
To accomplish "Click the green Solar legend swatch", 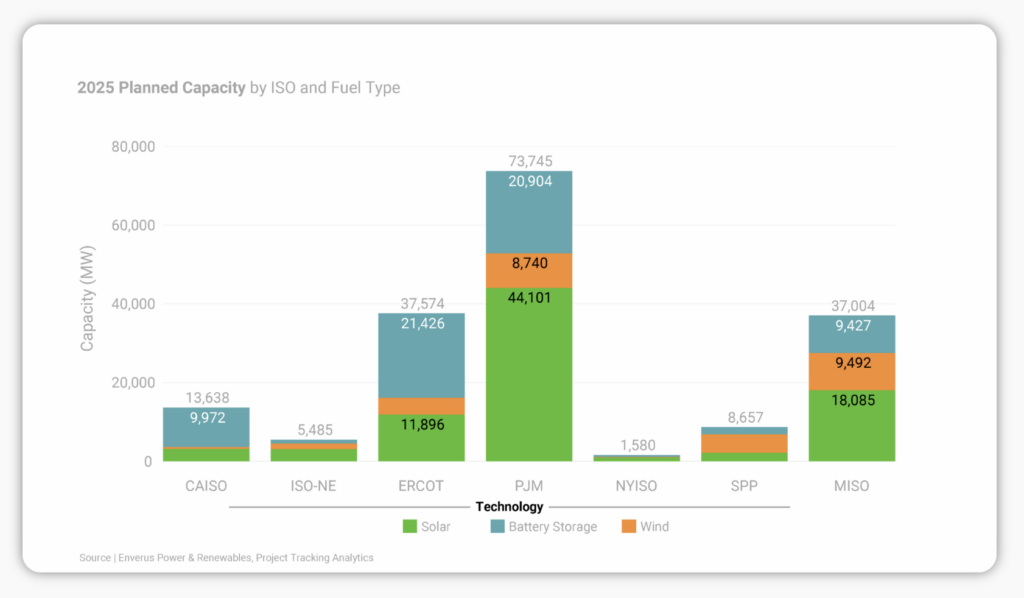I will pyautogui.click(x=409, y=526).
